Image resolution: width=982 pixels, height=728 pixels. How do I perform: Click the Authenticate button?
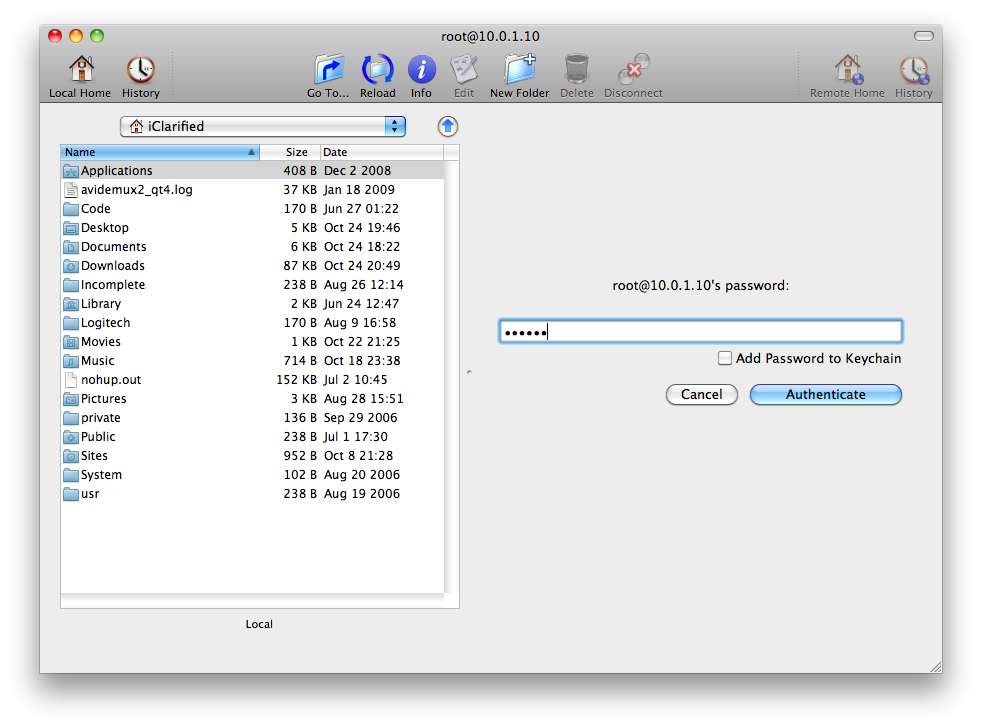[x=825, y=394]
